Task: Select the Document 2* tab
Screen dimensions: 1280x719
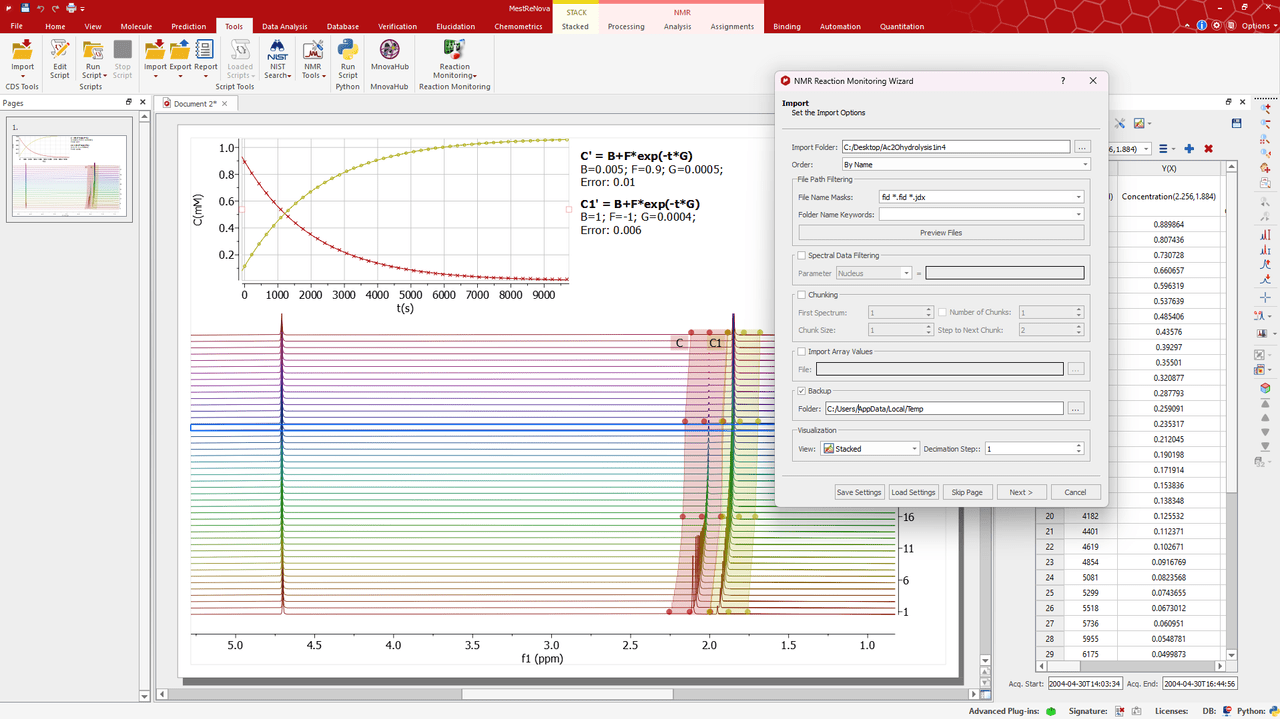Action: click(x=194, y=103)
